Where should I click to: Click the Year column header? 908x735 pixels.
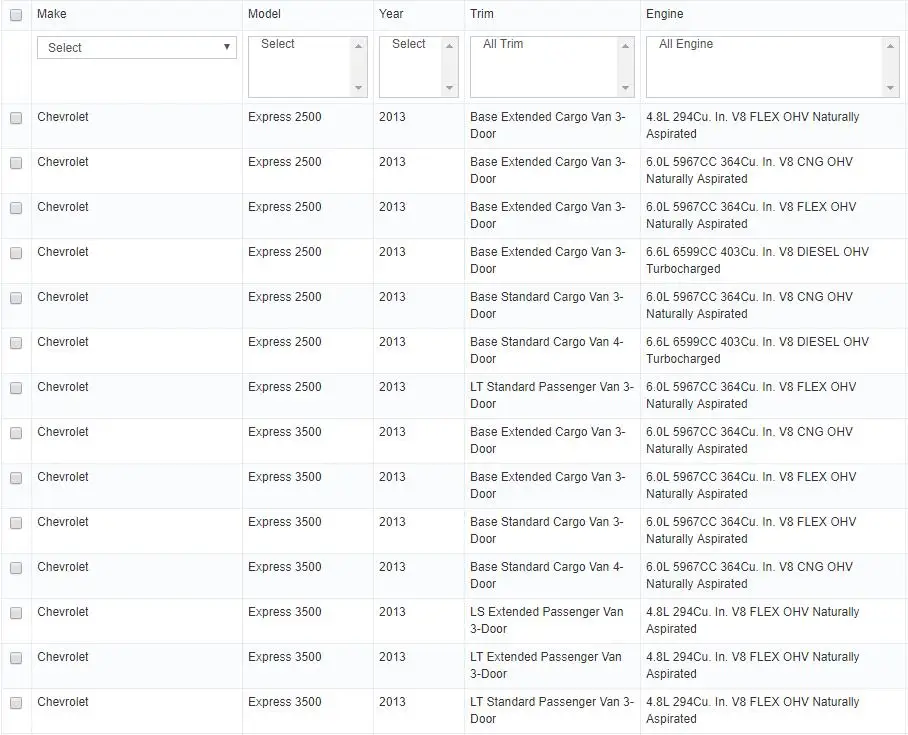(391, 14)
